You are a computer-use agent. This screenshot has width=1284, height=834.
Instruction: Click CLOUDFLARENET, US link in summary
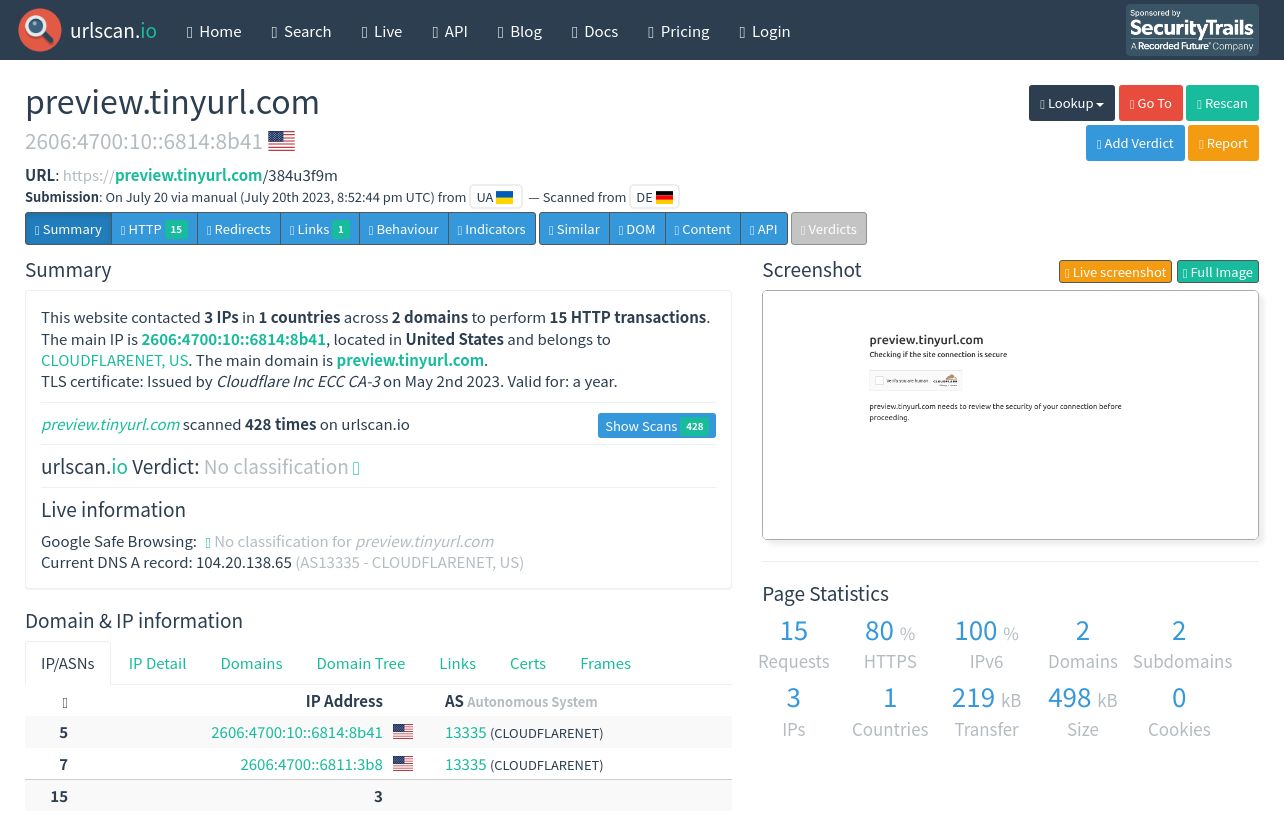(115, 360)
